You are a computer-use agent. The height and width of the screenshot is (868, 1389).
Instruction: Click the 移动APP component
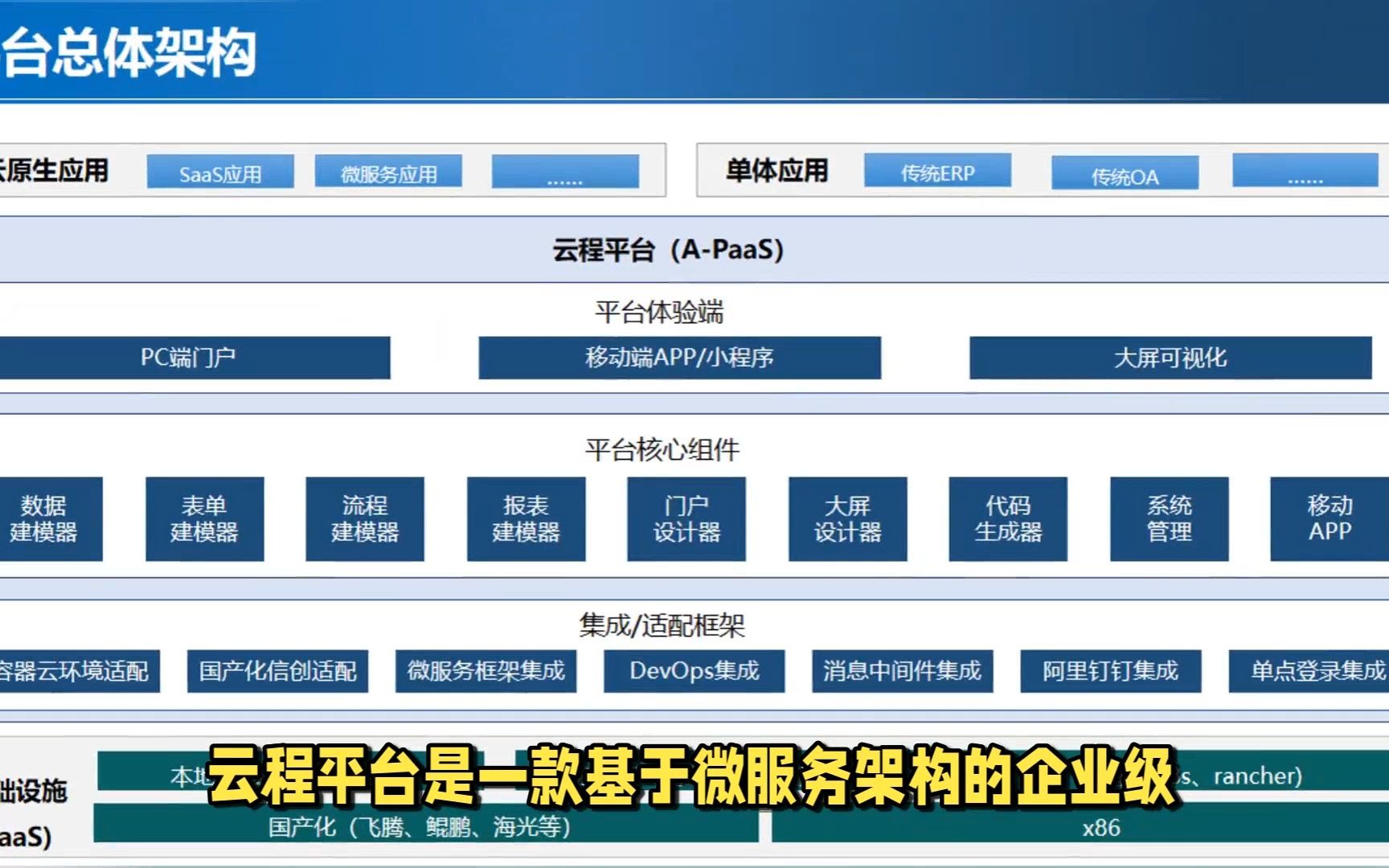click(x=1330, y=518)
